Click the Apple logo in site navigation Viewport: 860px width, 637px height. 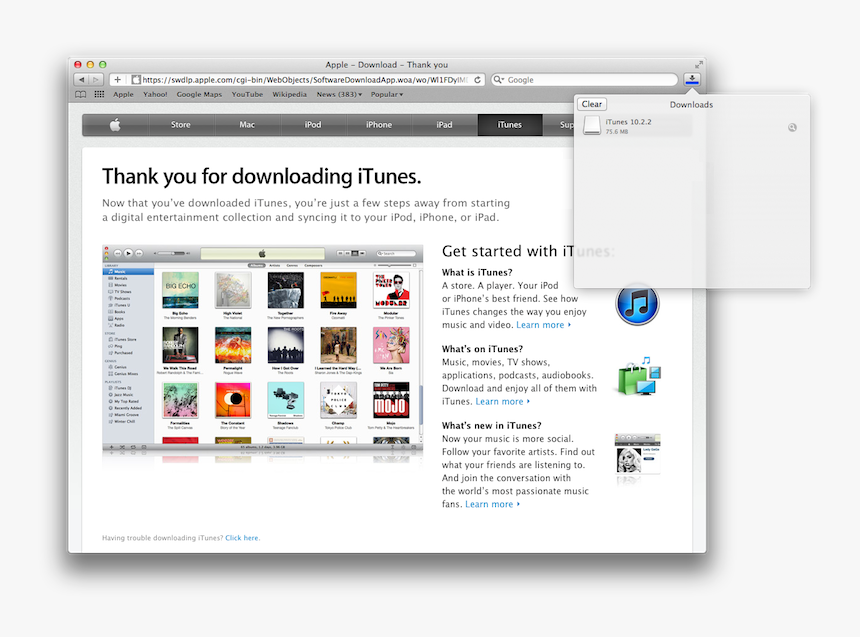point(115,125)
